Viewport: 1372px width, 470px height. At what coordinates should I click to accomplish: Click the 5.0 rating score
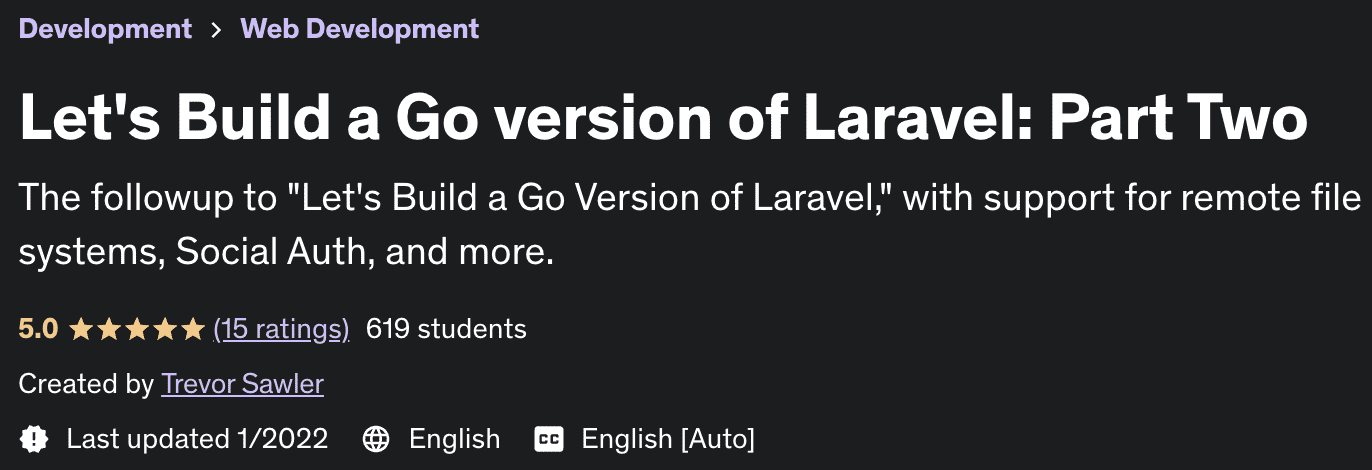pyautogui.click(x=38, y=328)
